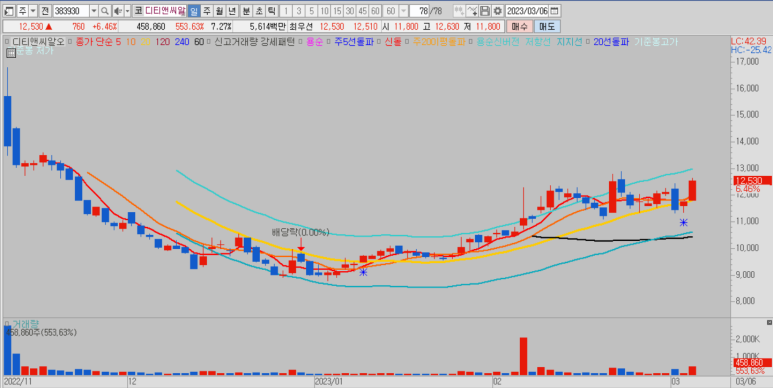773x388 pixels.
Task: Select the 30 interval button
Action: tap(351, 11)
